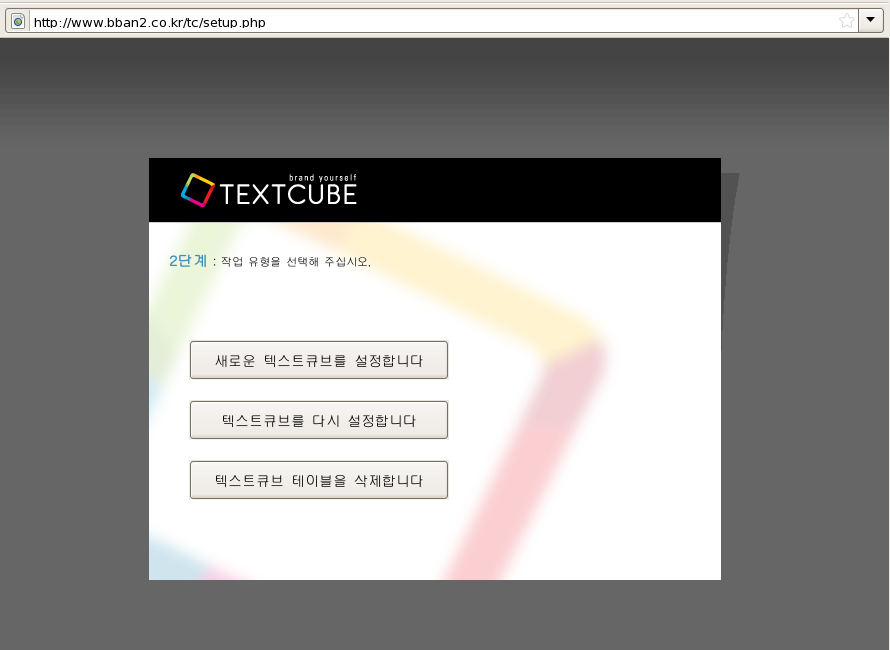Click the Textcube logo in the header
This screenshot has width=890, height=650.
(x=268, y=190)
